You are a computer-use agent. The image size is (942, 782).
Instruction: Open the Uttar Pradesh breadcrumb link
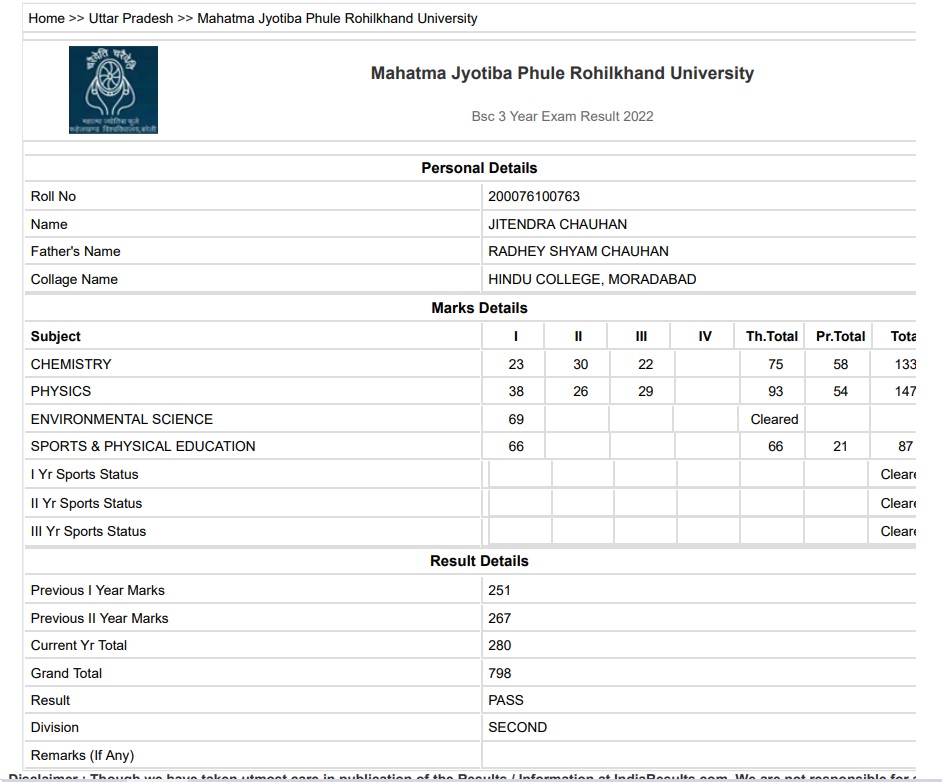pyautogui.click(x=131, y=19)
